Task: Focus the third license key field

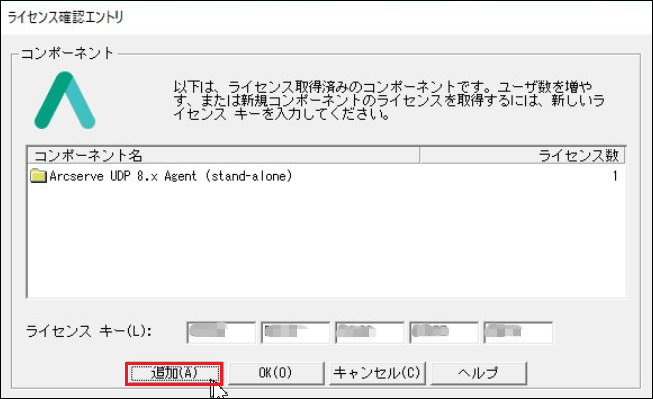Action: point(369,332)
